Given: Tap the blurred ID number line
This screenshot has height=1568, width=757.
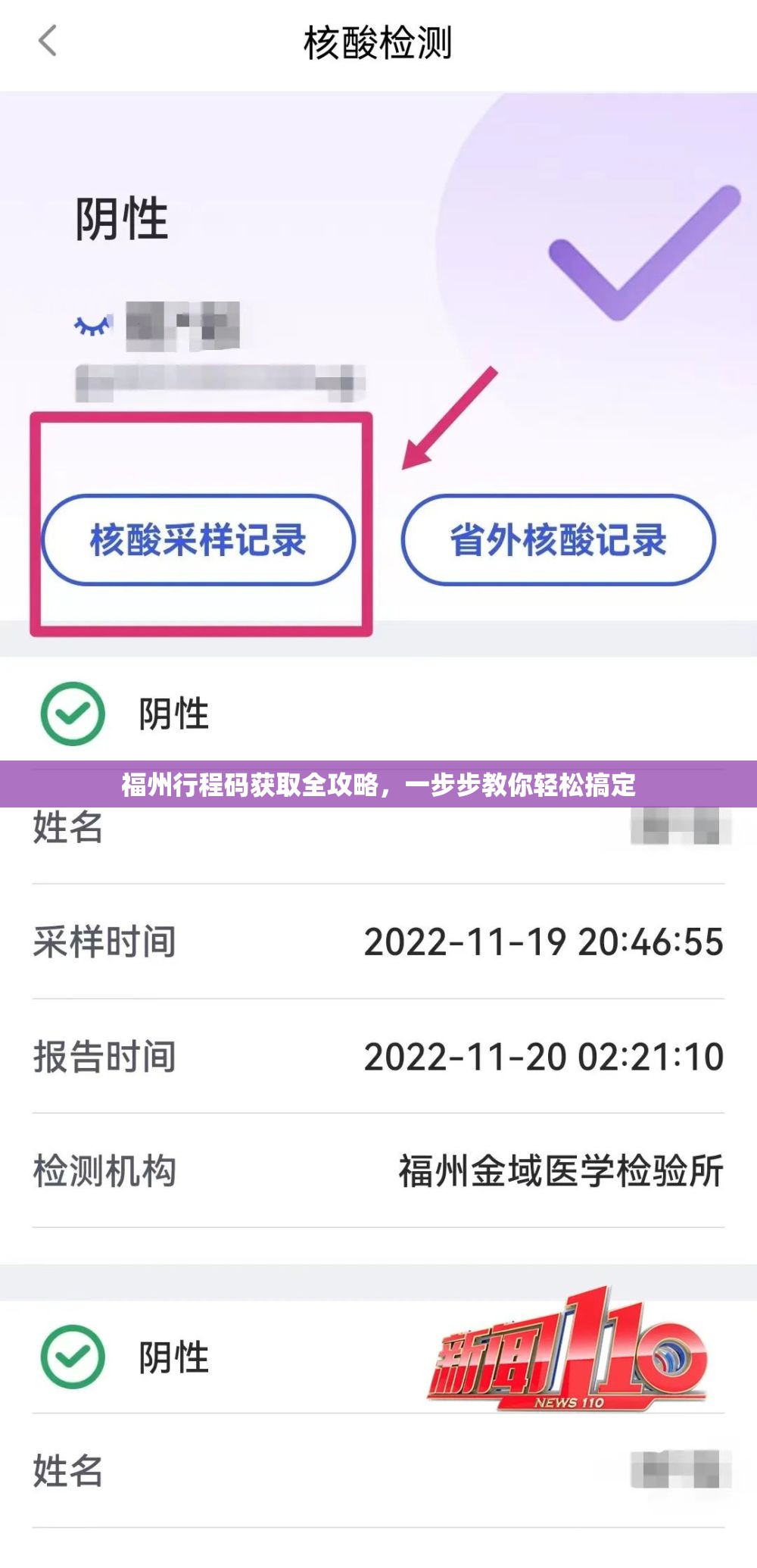Looking at the screenshot, I should 220,382.
